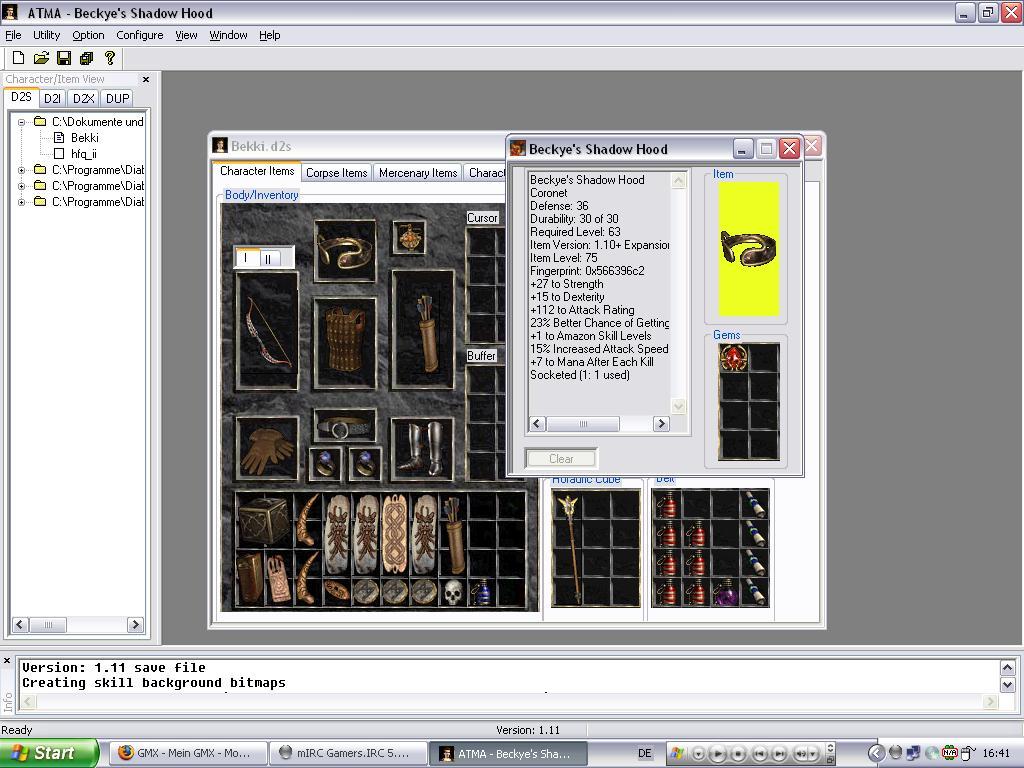The image size is (1024, 768).
Task: Select the equipped body armor
Action: point(345,344)
